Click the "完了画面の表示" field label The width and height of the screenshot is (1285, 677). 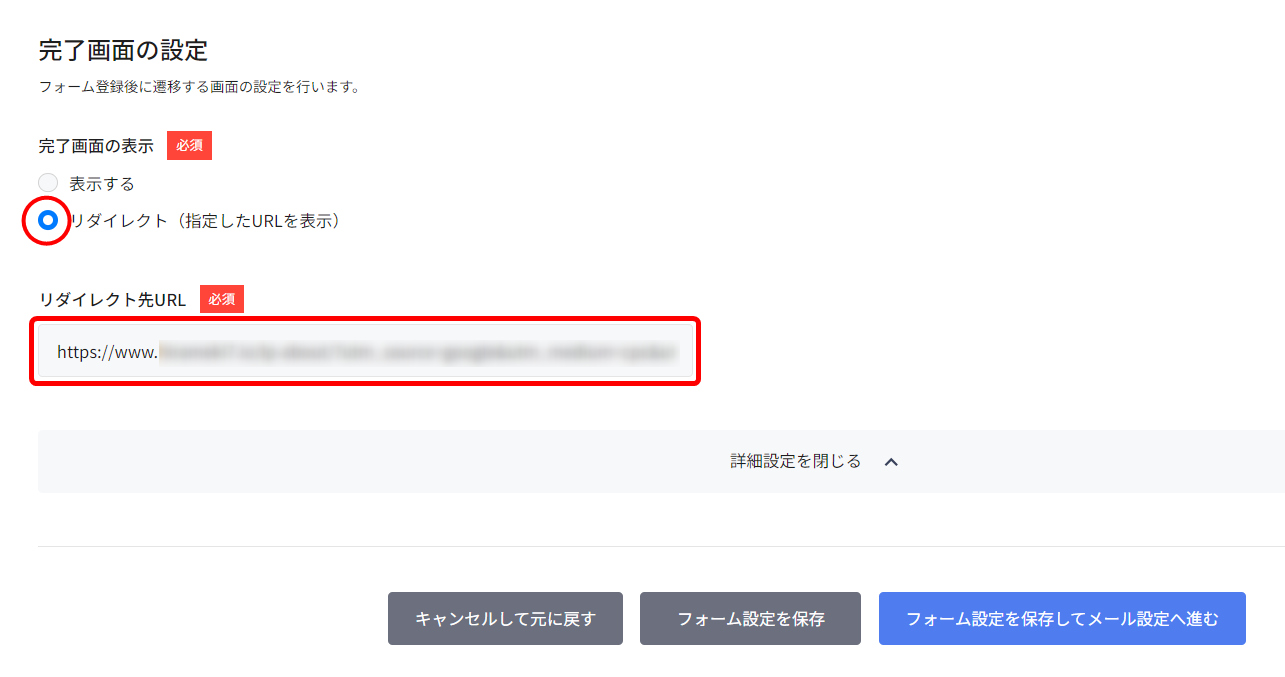tap(96, 146)
